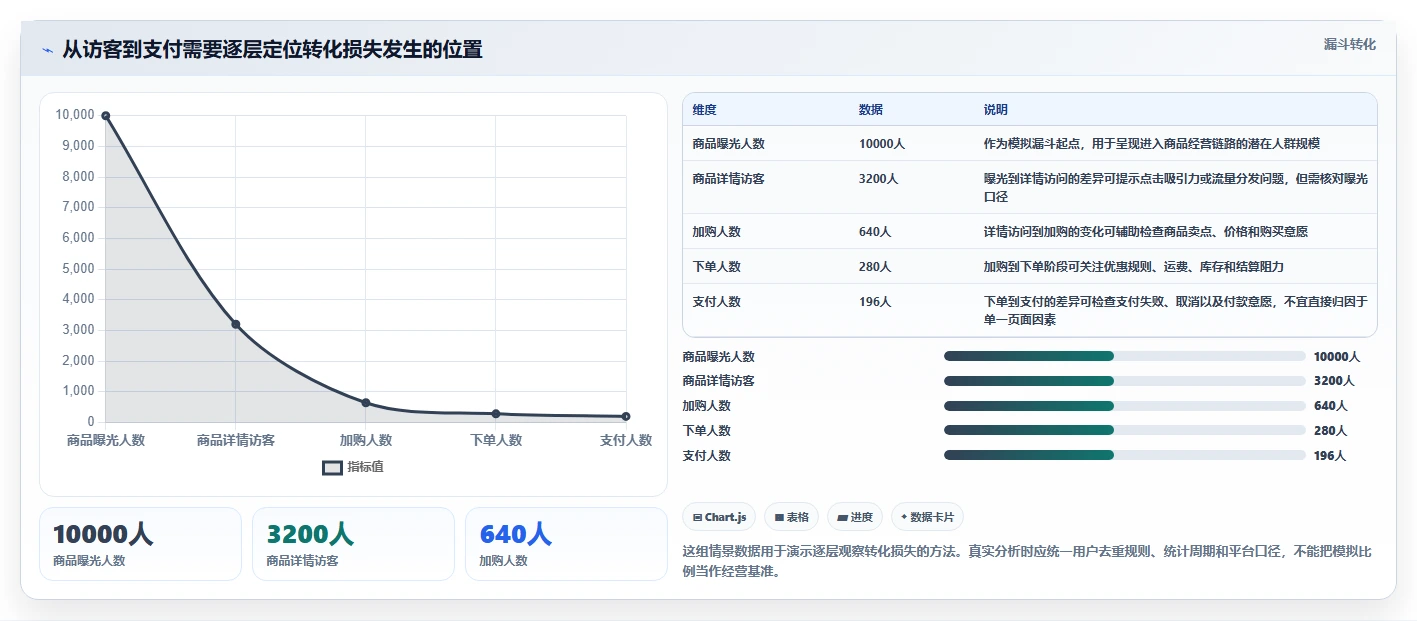Click footnote paragraph starting 这组情景数据
Viewport: 1417px width, 621px height.
point(1026,562)
